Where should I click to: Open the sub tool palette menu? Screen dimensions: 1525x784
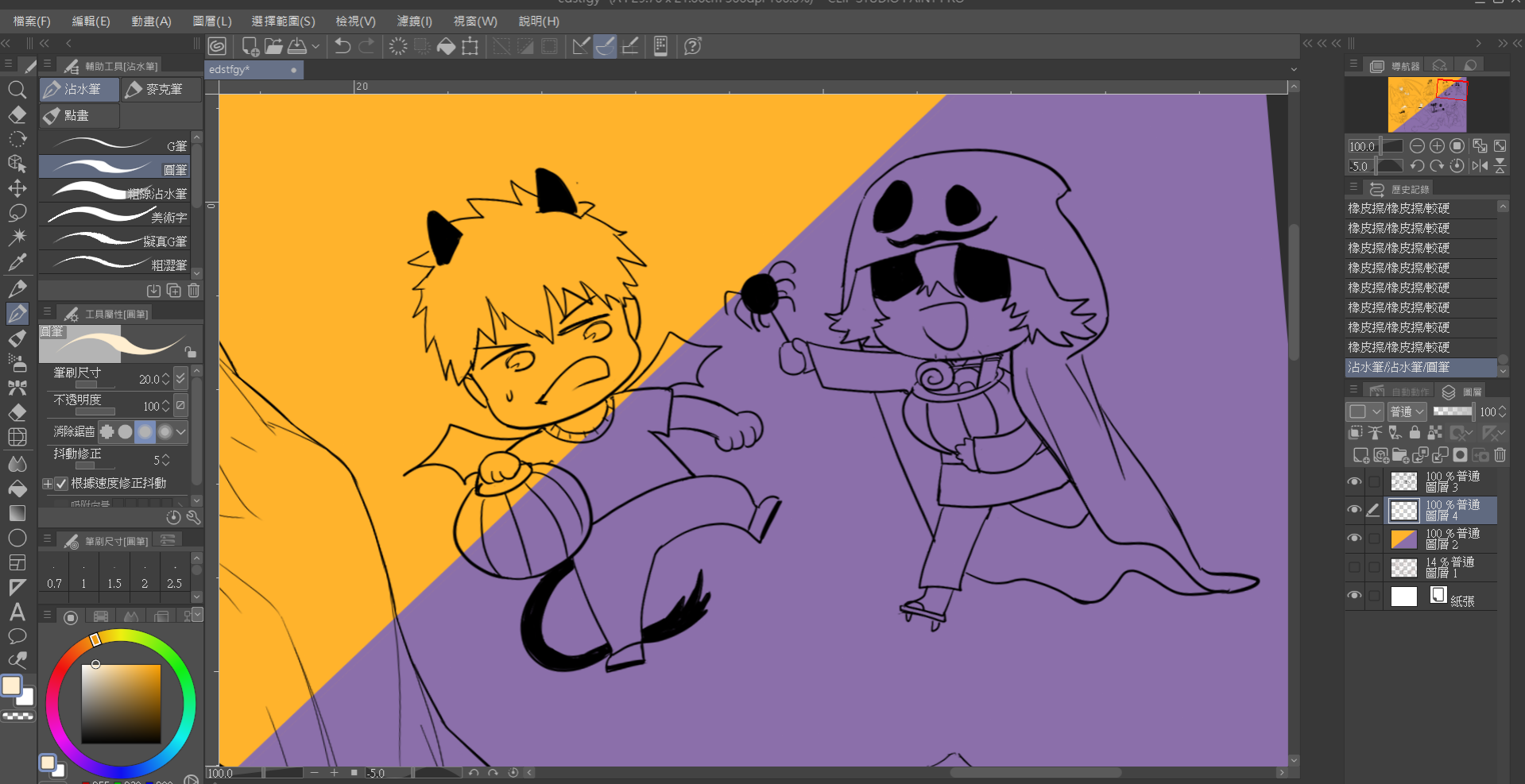pyautogui.click(x=47, y=65)
